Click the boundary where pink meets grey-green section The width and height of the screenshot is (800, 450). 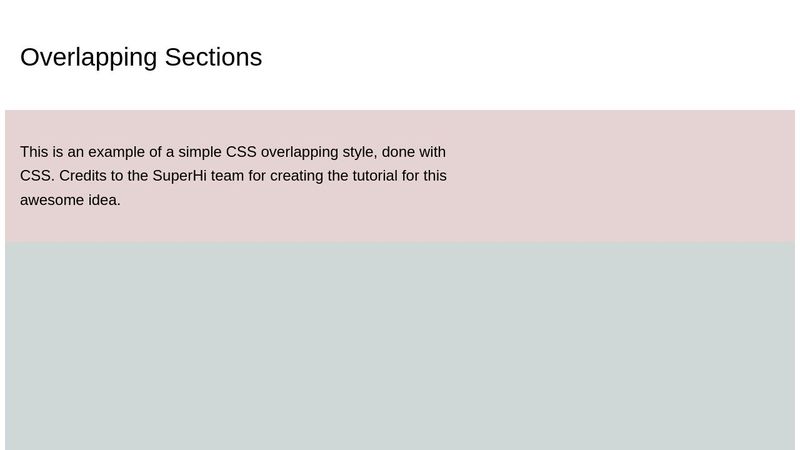point(400,242)
